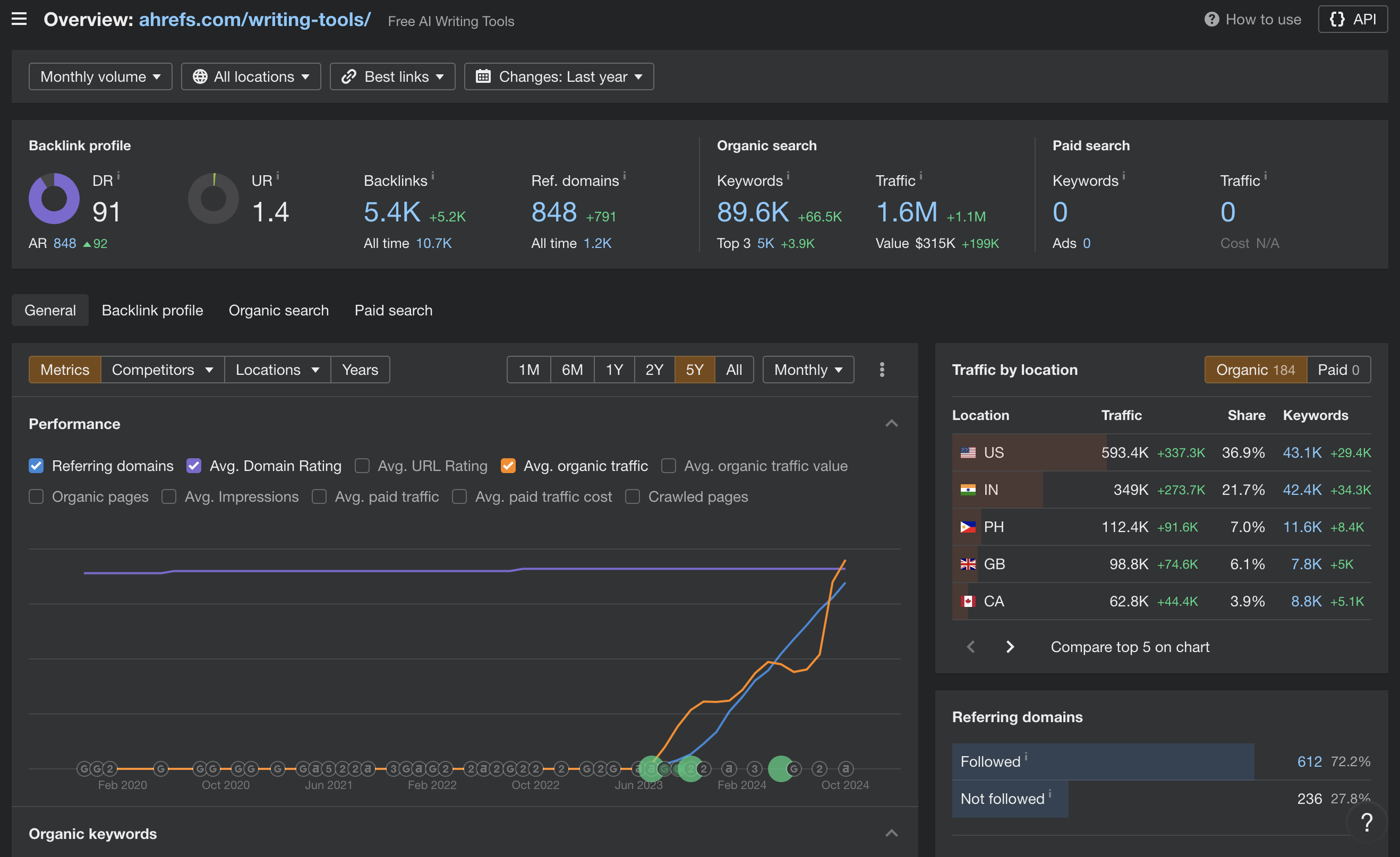Click the UR info icon
This screenshot has width=1400, height=857.
278,176
